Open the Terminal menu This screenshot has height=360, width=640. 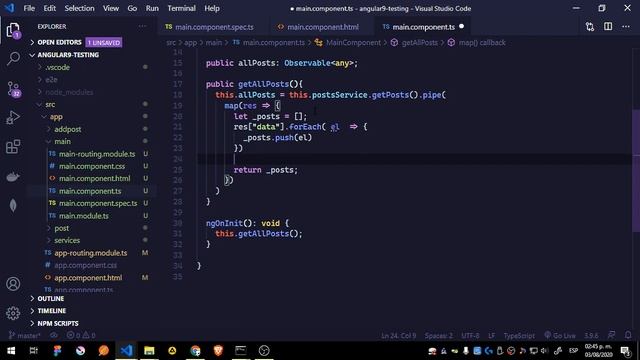tap(181, 8)
